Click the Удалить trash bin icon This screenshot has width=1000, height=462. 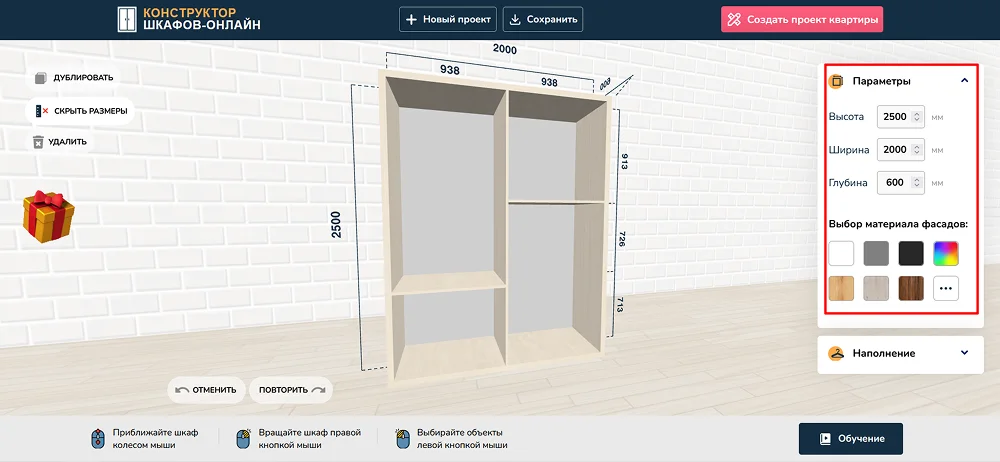[x=38, y=142]
